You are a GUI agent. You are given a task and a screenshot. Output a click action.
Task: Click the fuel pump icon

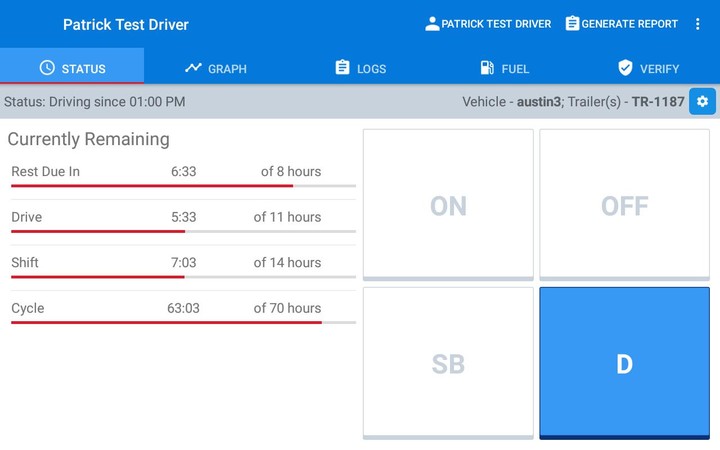click(x=487, y=68)
